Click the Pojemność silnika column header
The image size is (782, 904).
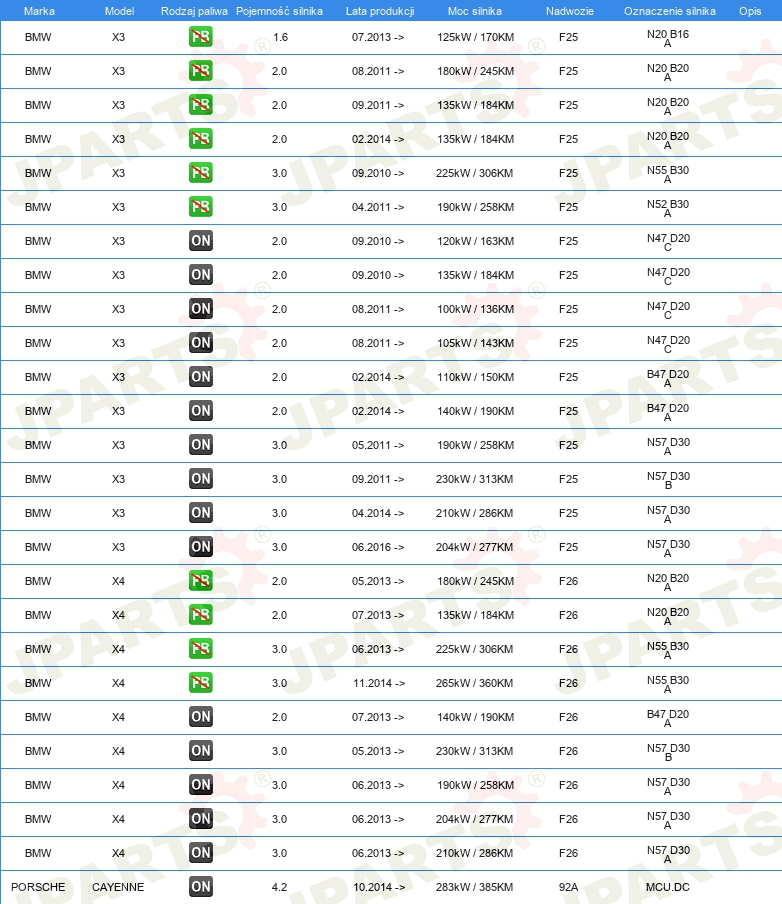click(280, 11)
